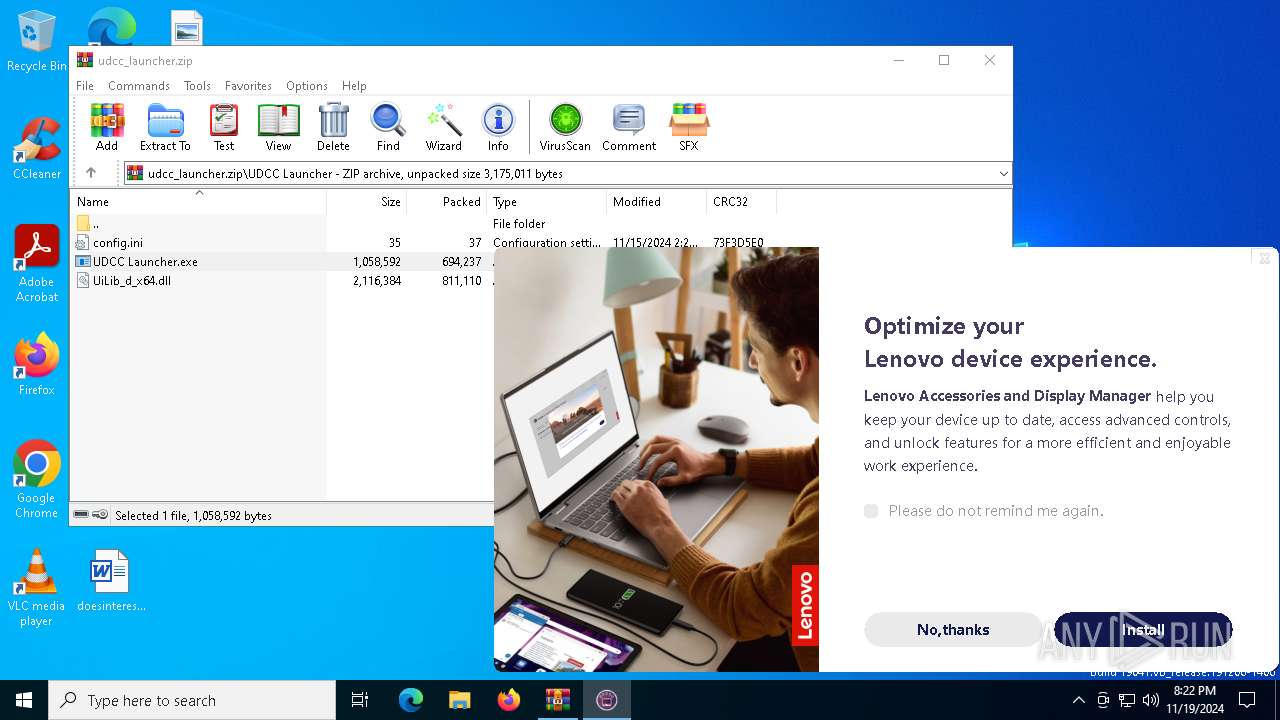Run the VirusScan toolbar icon
The width and height of the screenshot is (1280, 720).
[x=565, y=127]
